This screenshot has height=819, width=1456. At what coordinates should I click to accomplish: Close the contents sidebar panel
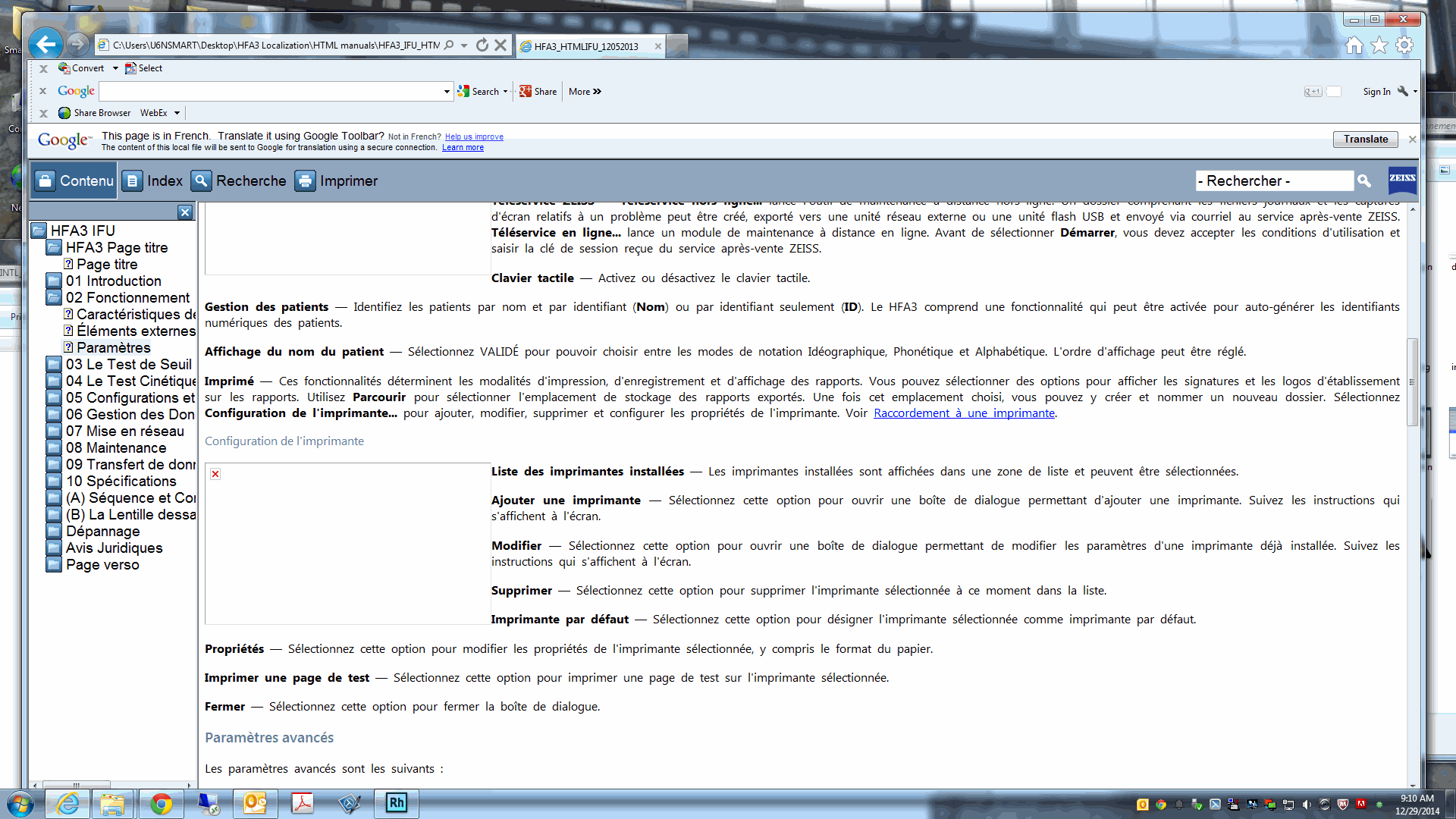185,212
